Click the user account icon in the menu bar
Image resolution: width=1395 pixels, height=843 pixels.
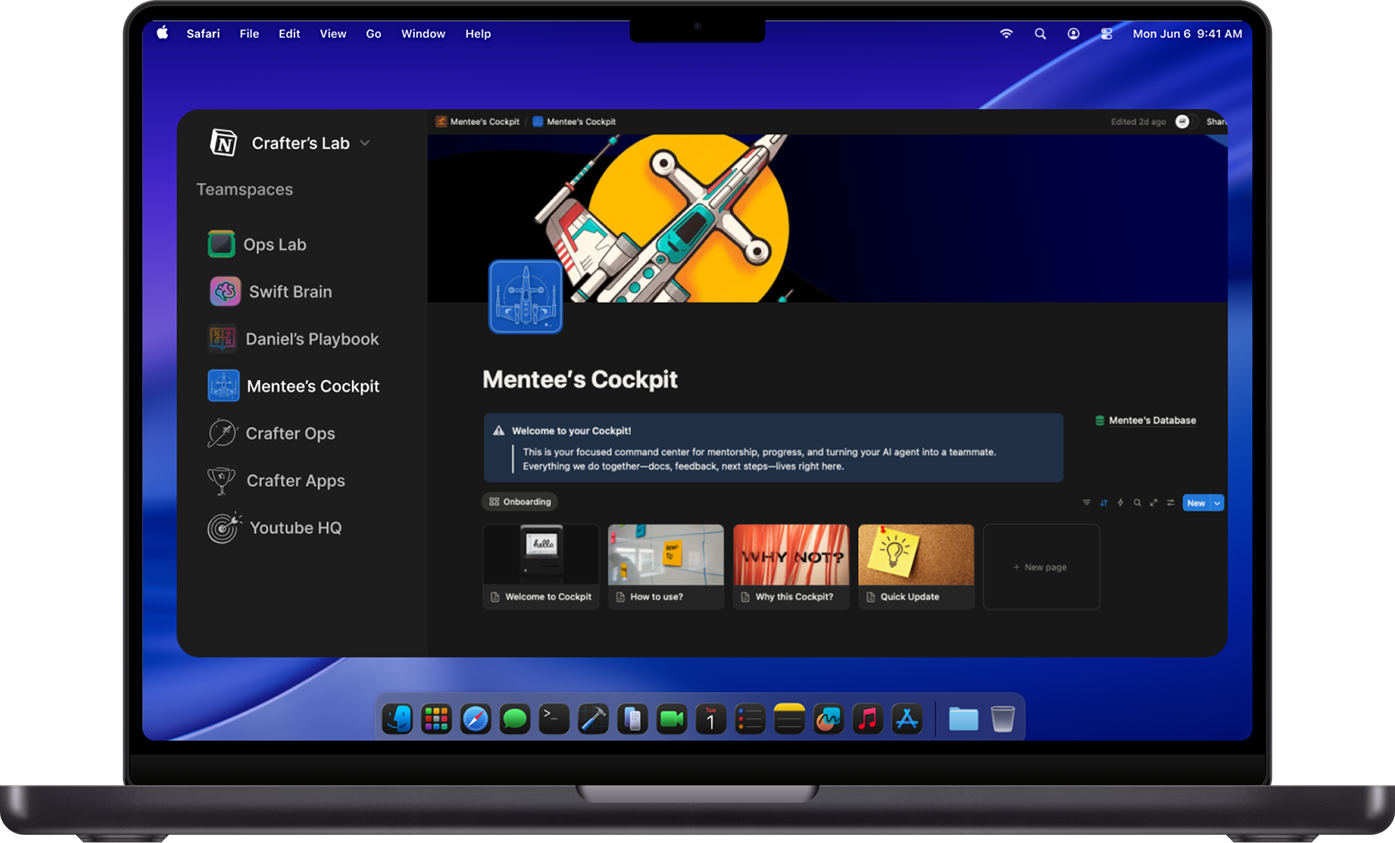pyautogui.click(x=1073, y=33)
